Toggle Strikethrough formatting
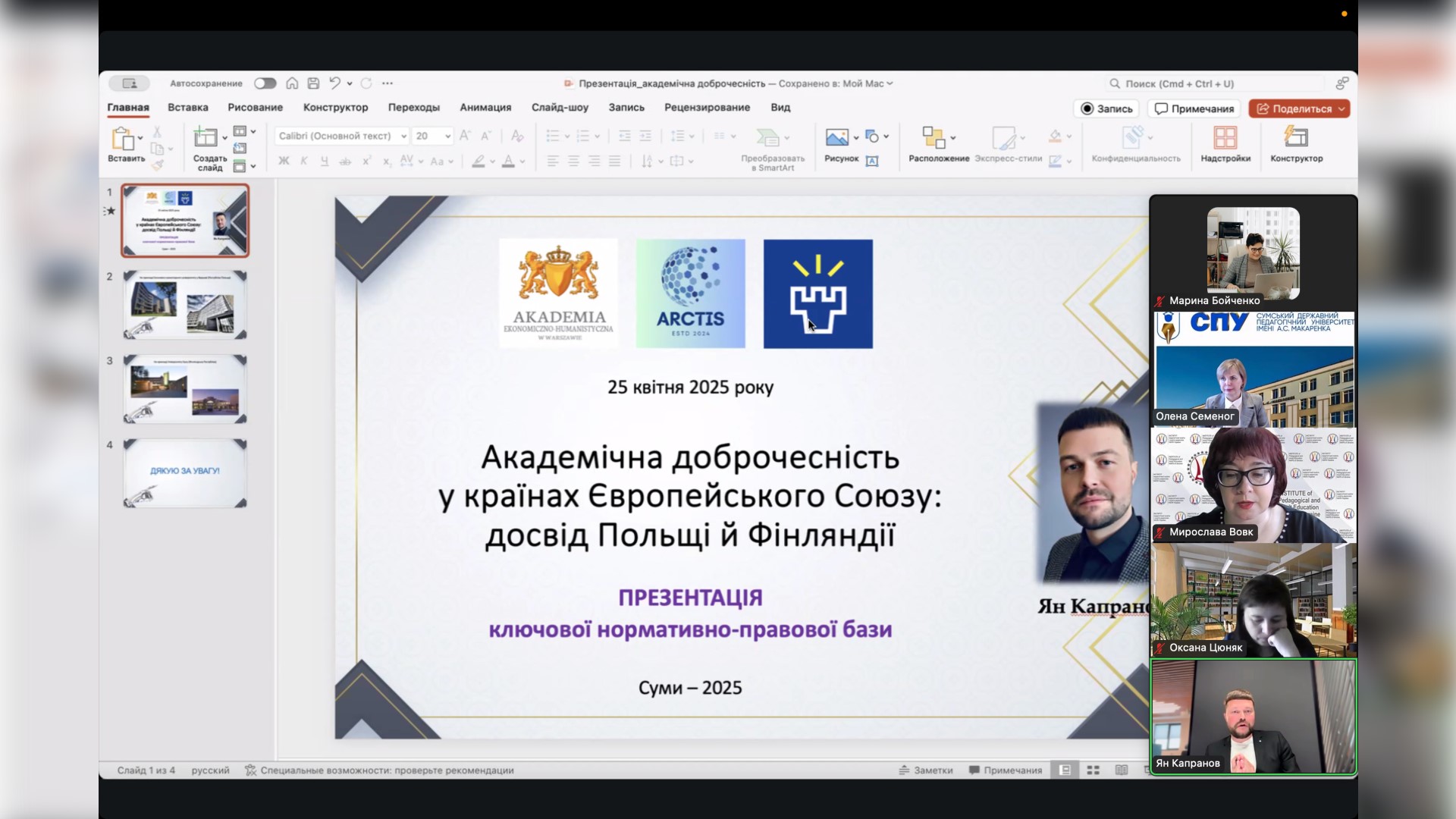1456x819 pixels. tap(345, 161)
